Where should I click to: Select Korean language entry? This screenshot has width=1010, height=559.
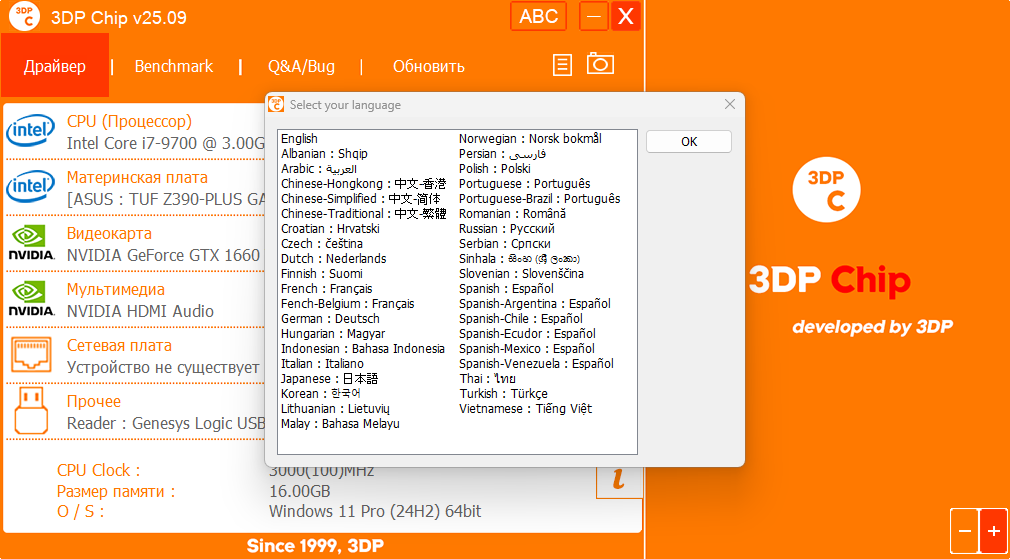[321, 393]
